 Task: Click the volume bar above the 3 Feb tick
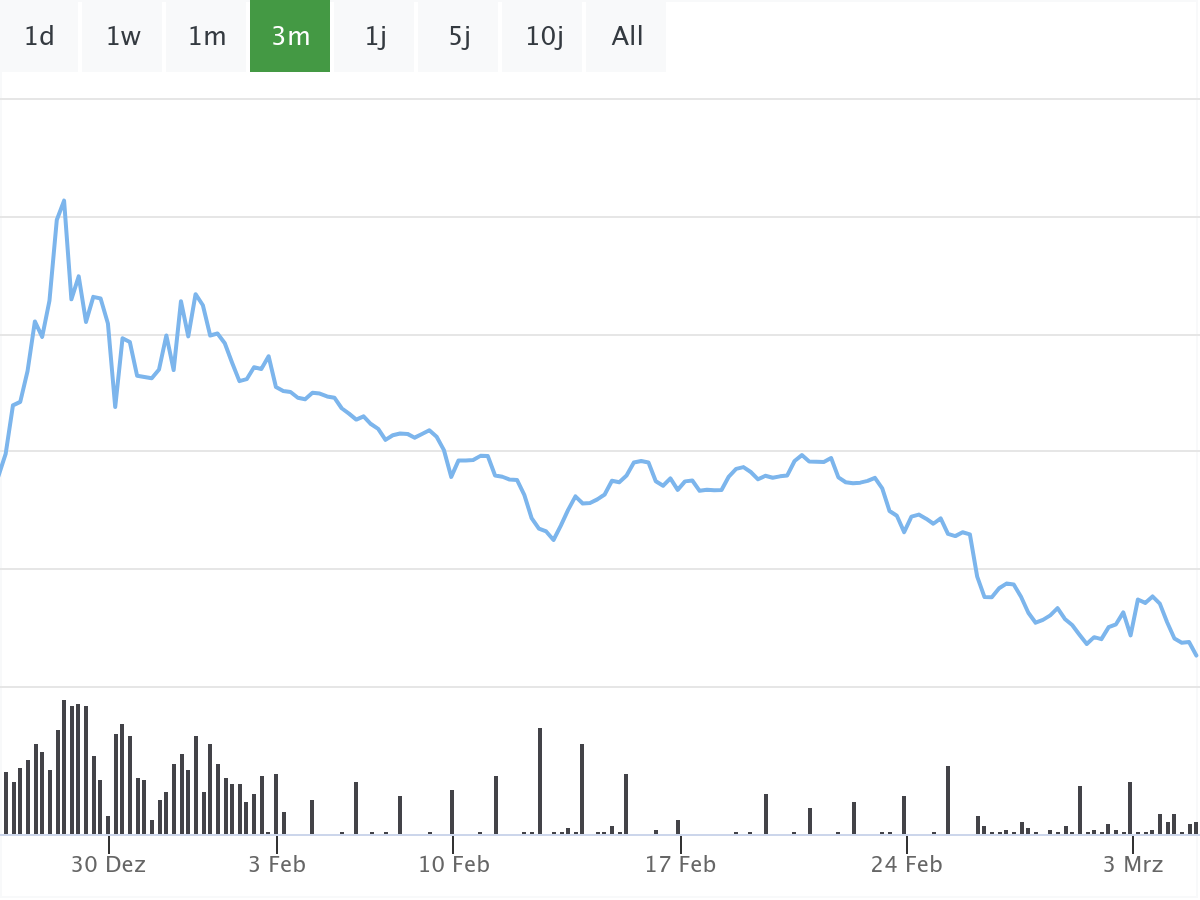276,804
